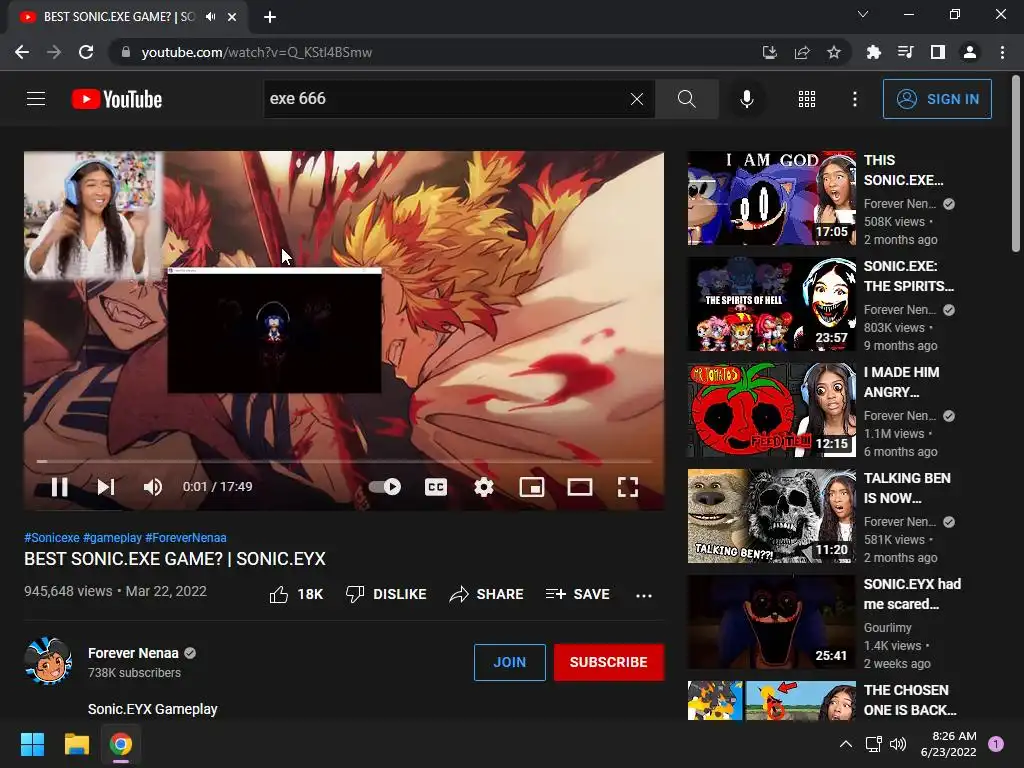Click the SIGN IN button
1024x768 pixels.
(937, 99)
